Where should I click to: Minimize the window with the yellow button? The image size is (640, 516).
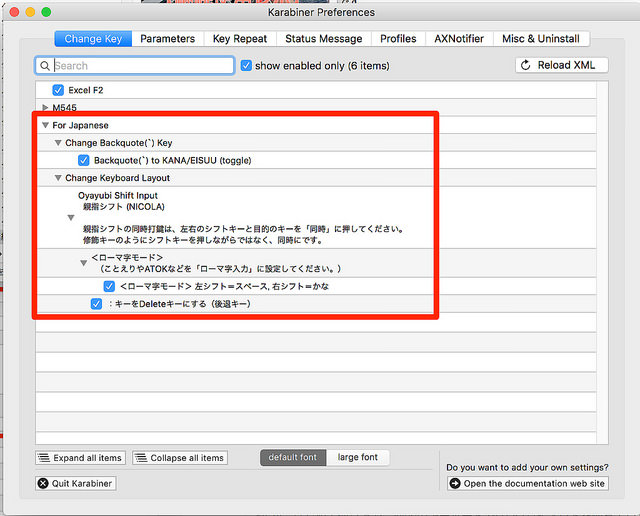coord(30,12)
